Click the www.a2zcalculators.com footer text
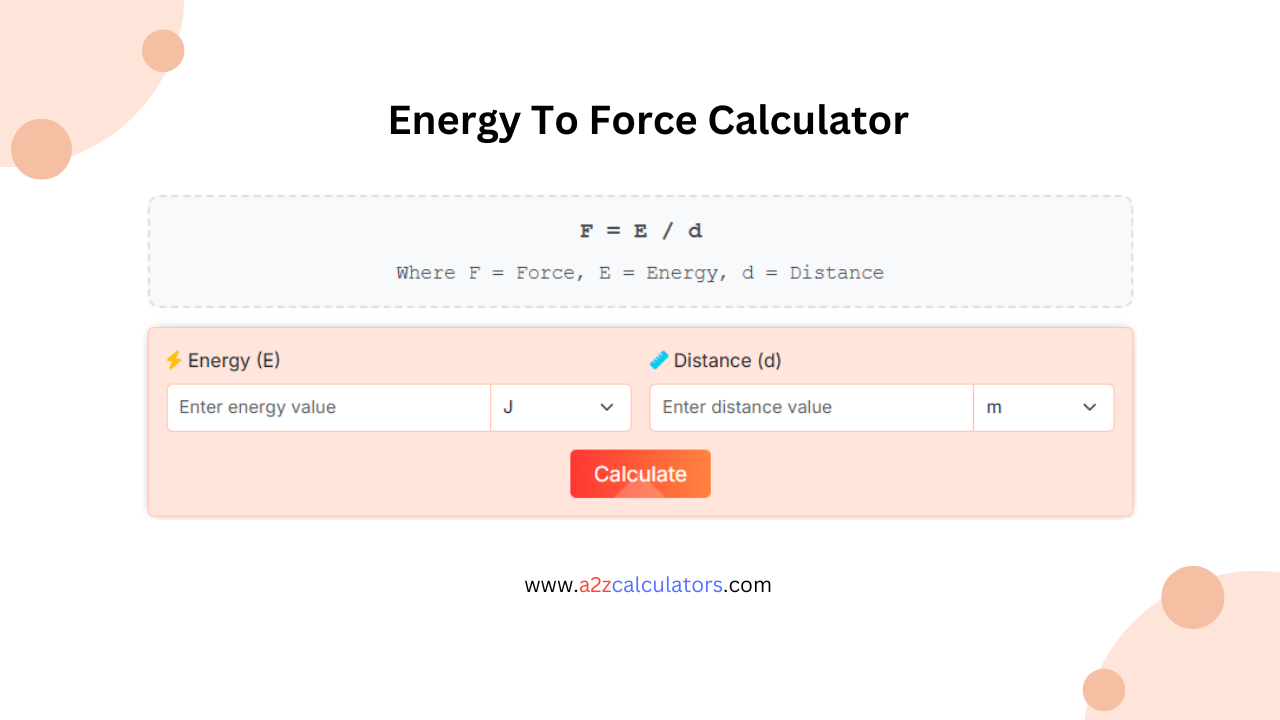The height and width of the screenshot is (720, 1280). 648,585
